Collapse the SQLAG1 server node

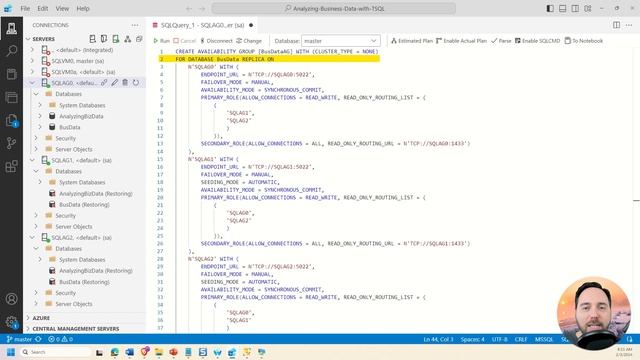coord(32,160)
